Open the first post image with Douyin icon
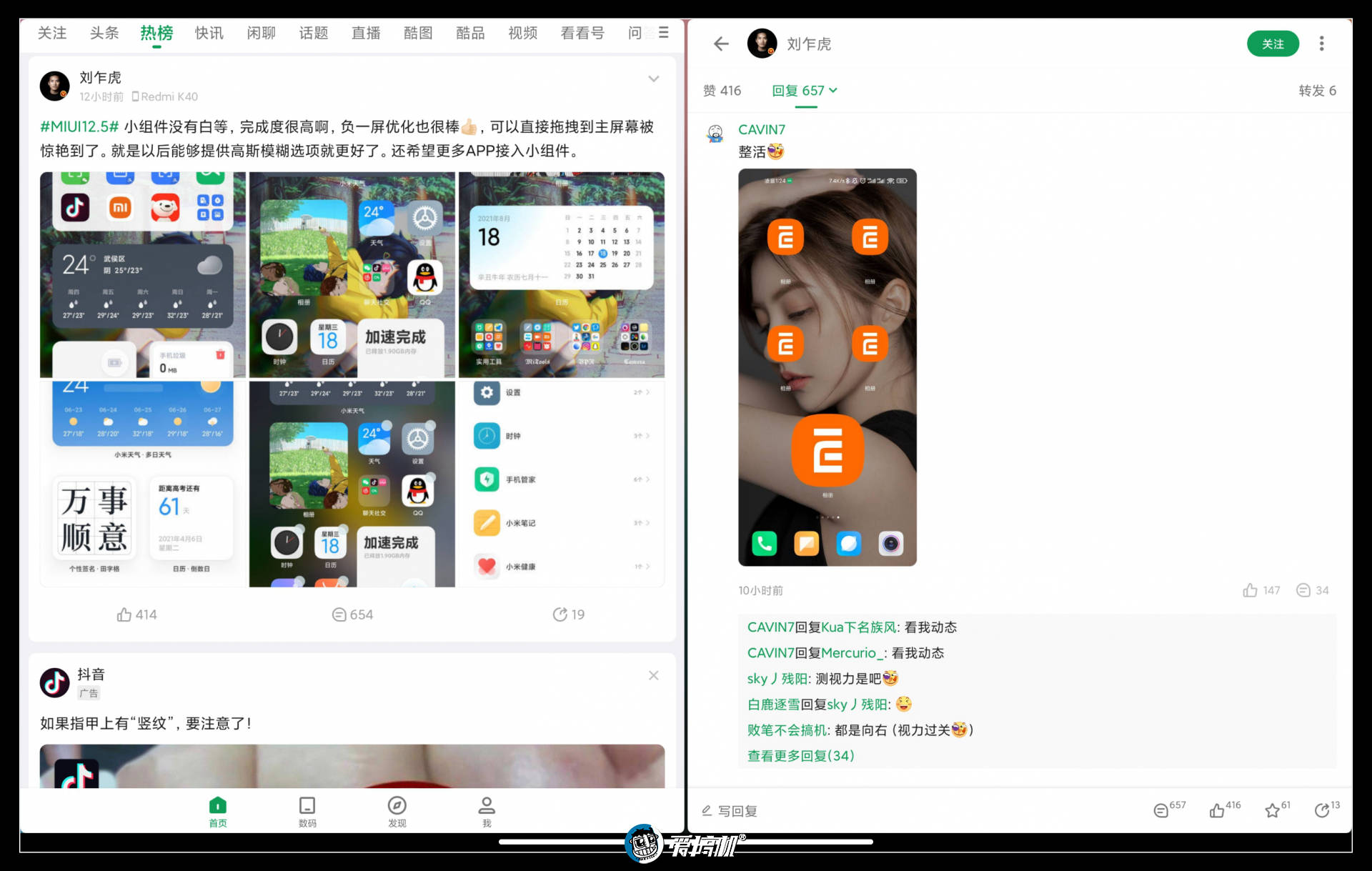This screenshot has width=1372, height=871. pos(143,274)
